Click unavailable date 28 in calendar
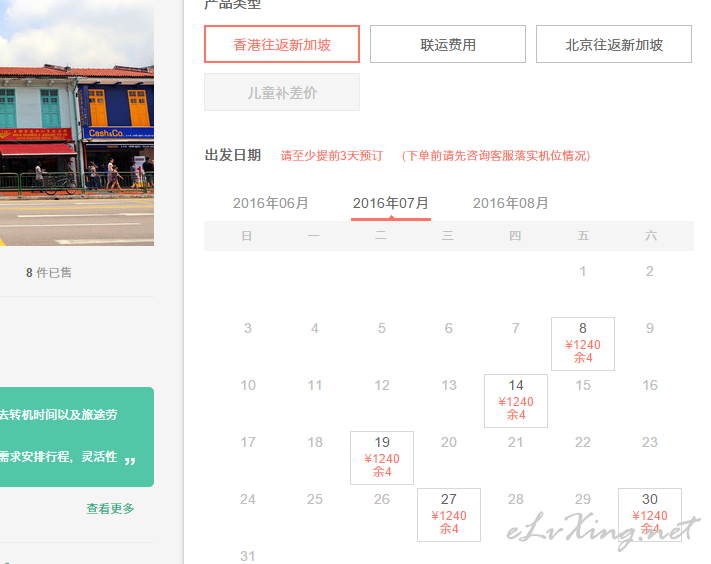The width and height of the screenshot is (711, 564). pyautogui.click(x=516, y=499)
